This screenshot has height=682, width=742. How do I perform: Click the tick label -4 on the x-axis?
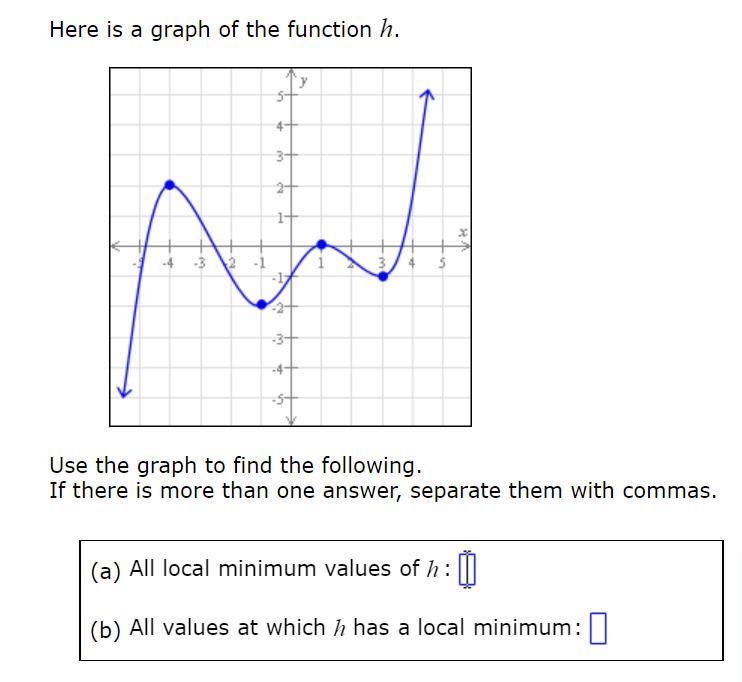[x=168, y=263]
